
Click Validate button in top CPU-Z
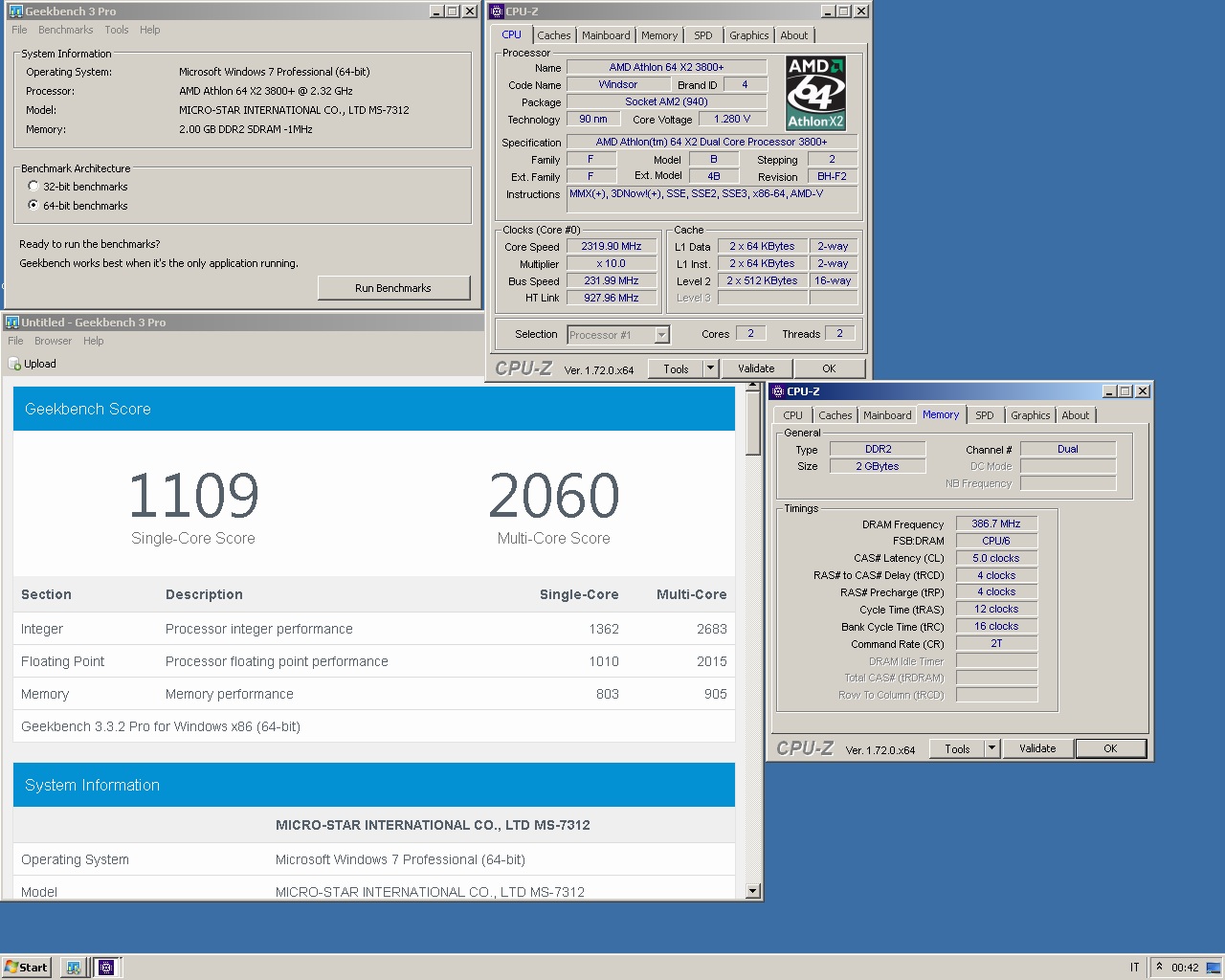[756, 368]
